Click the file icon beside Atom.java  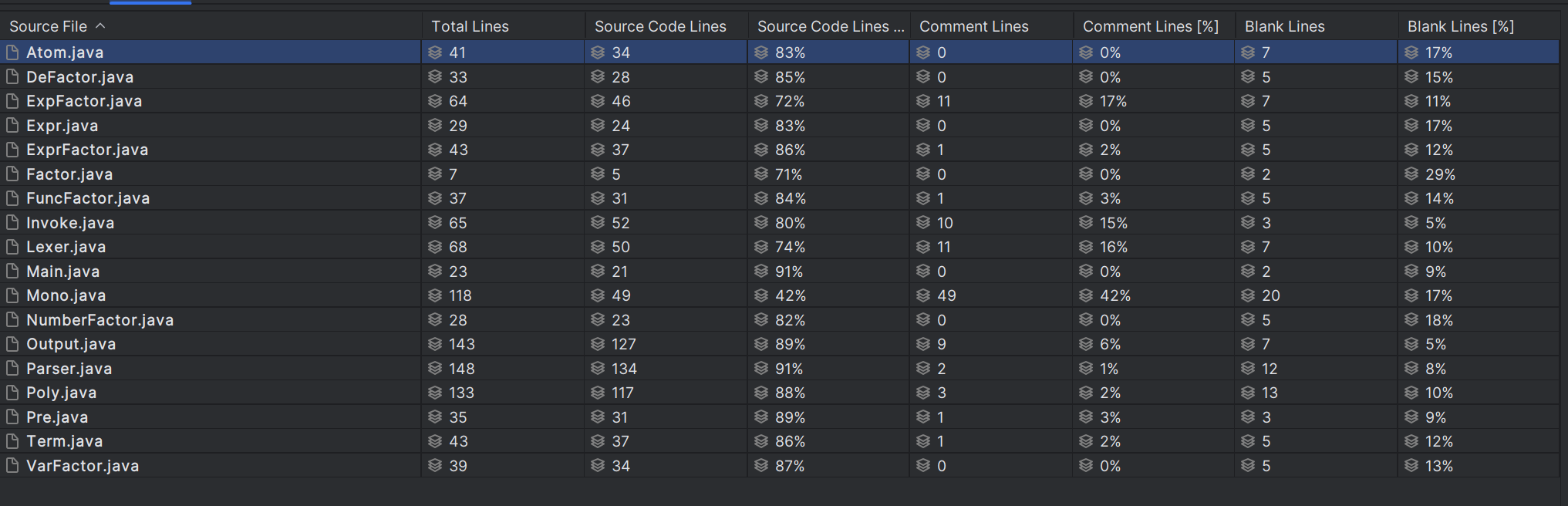12,52
